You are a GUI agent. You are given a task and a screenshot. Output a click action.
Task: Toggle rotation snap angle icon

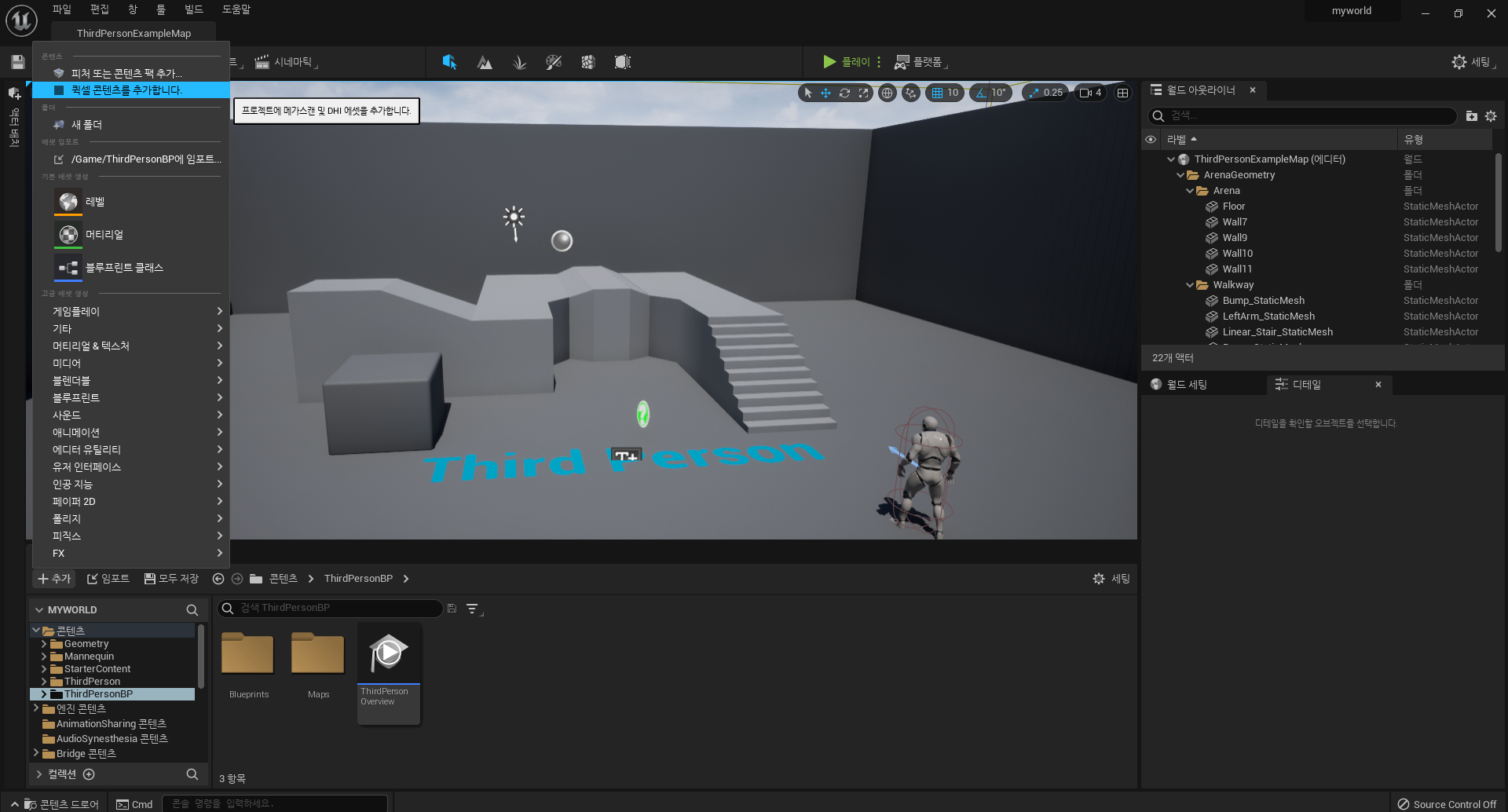981,93
